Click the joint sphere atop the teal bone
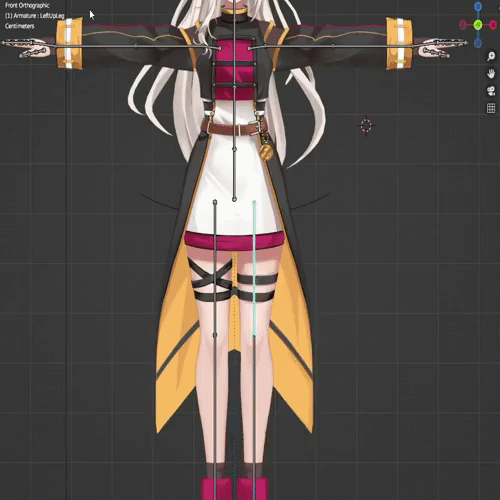The height and width of the screenshot is (500, 500). click(254, 202)
